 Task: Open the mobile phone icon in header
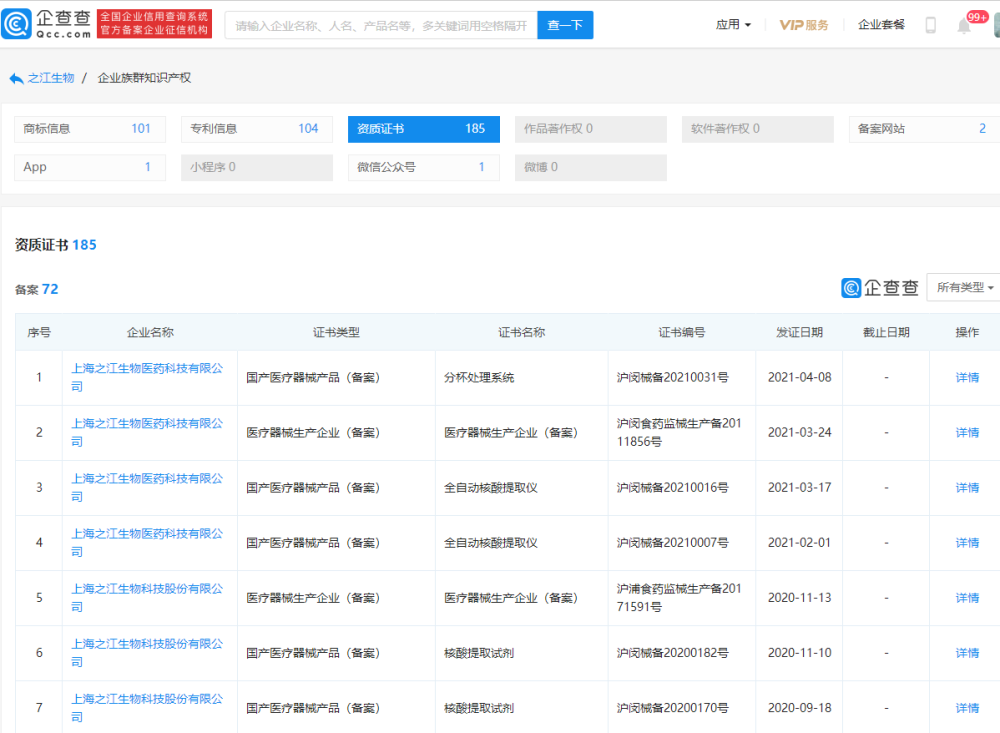930,25
